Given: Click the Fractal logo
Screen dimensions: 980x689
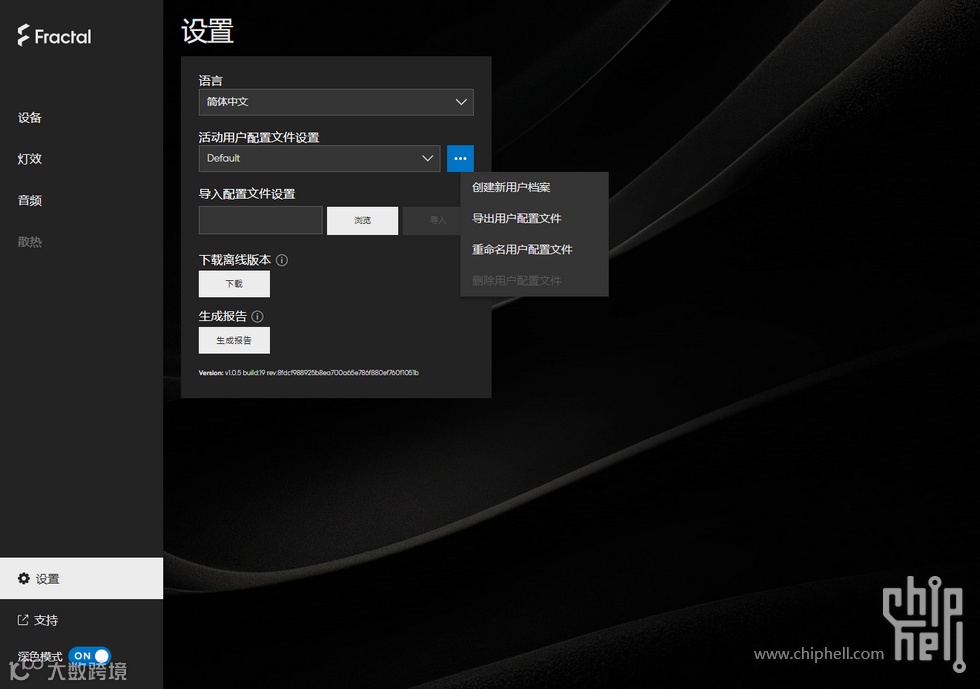Looking at the screenshot, I should 54,36.
